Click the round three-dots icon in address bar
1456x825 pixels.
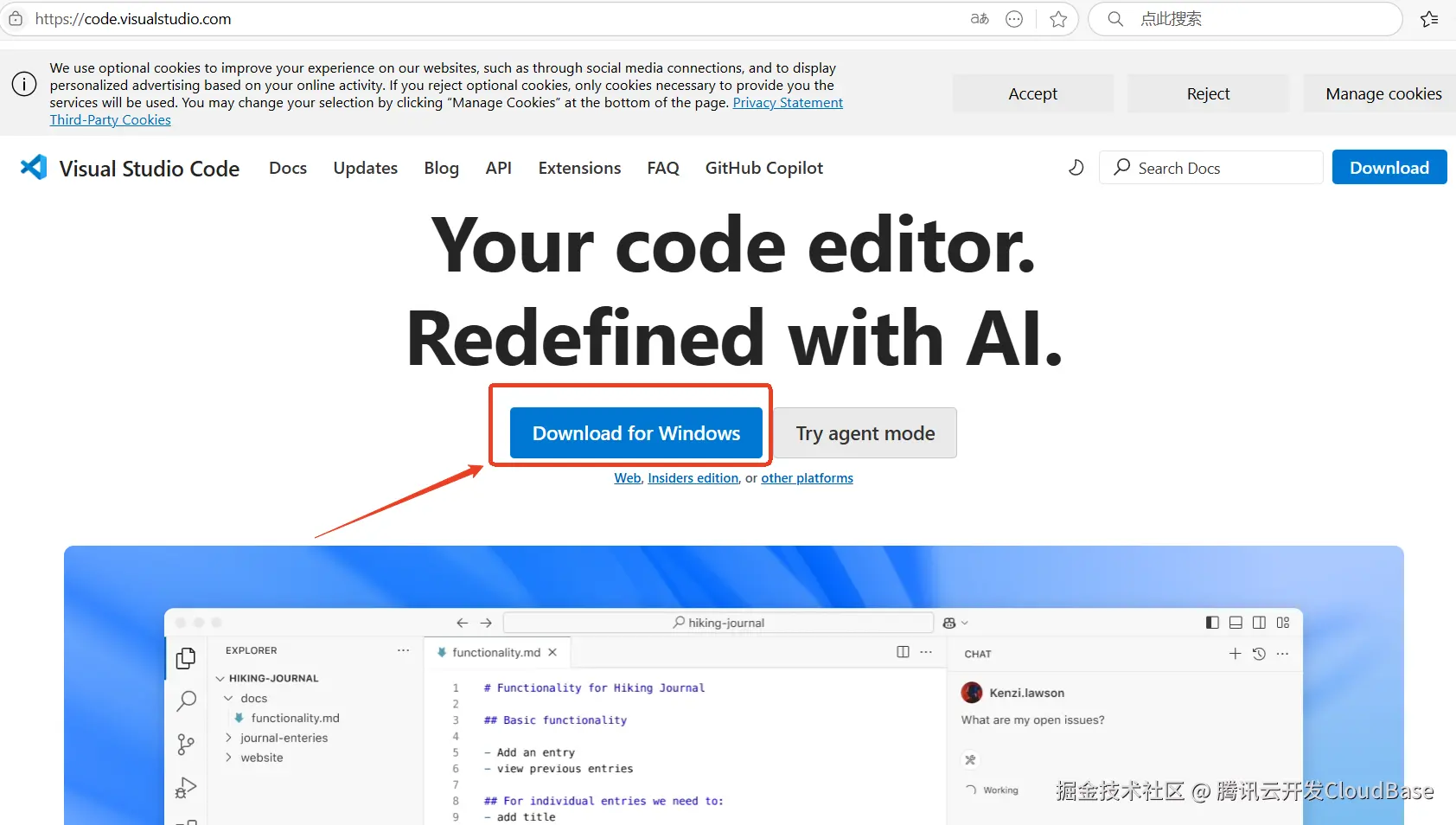[x=1014, y=19]
